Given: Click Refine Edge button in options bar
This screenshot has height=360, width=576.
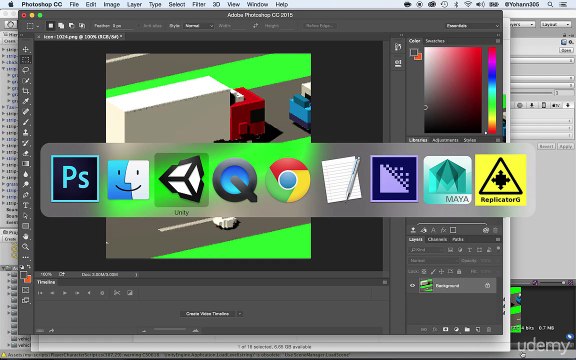Looking at the screenshot, I should pyautogui.click(x=320, y=26).
